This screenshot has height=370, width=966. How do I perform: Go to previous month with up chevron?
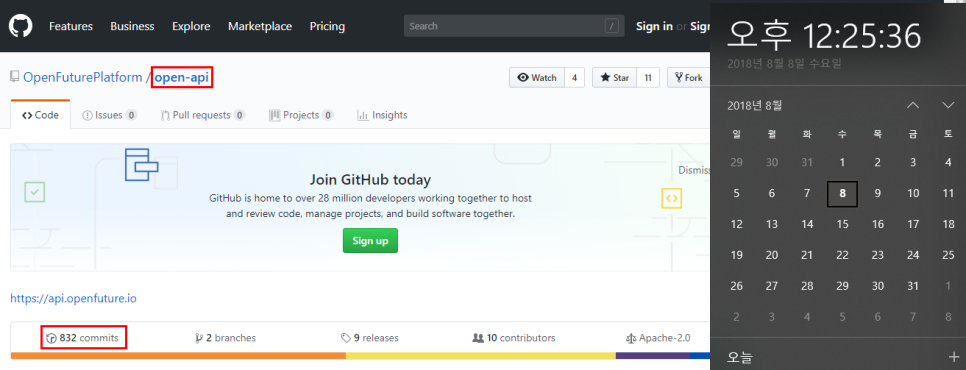[x=913, y=105]
